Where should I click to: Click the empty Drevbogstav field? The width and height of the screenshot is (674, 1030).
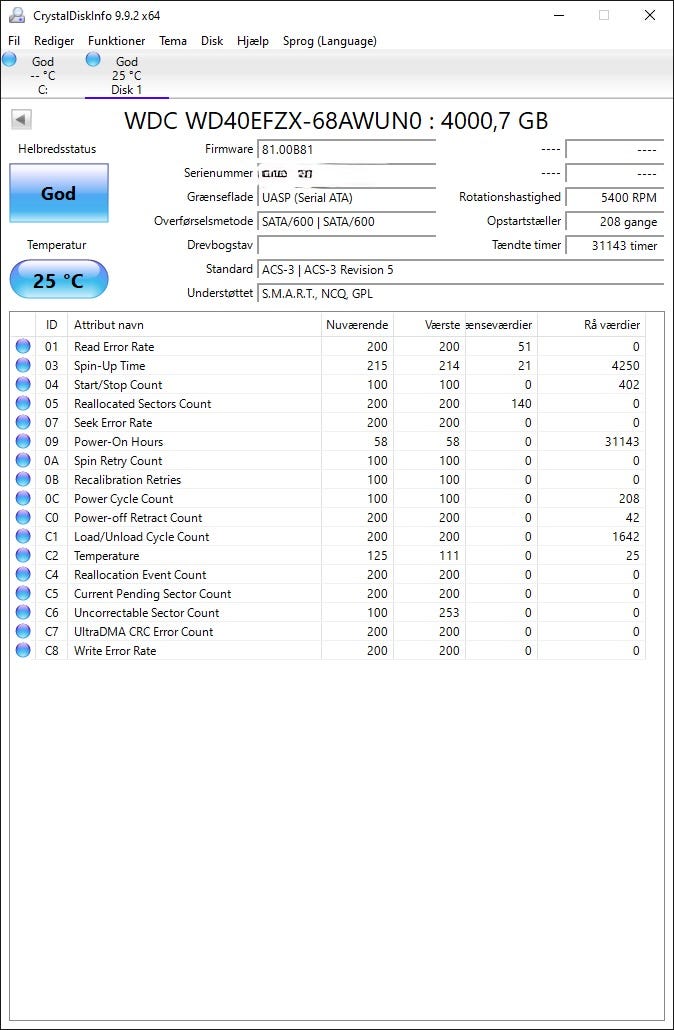click(x=346, y=246)
